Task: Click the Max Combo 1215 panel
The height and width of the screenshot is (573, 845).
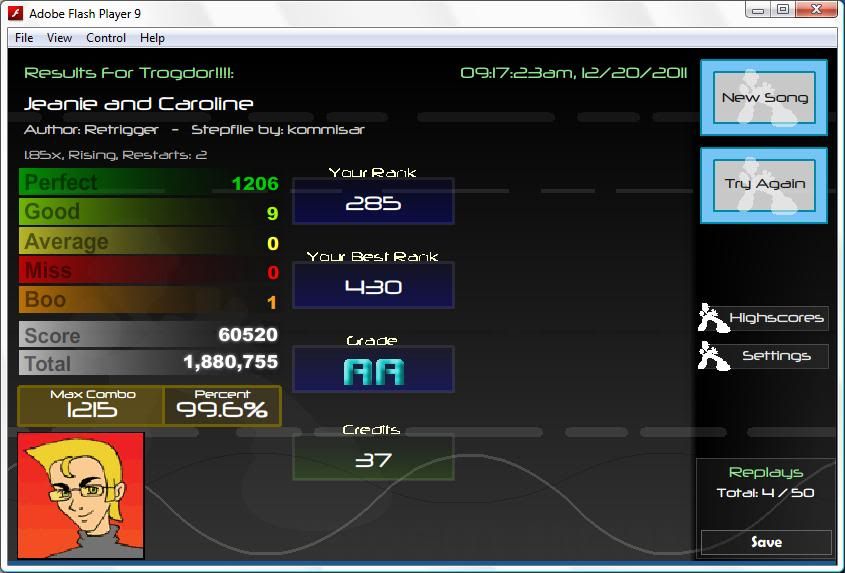Action: tap(92, 406)
